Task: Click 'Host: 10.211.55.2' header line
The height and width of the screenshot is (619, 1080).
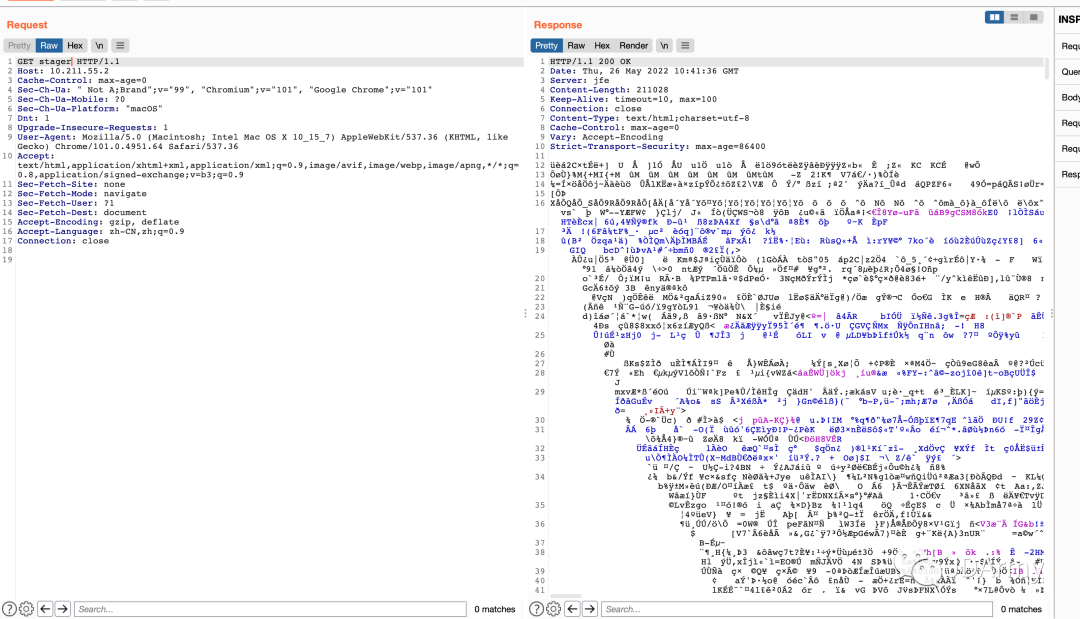Action: tap(63, 71)
